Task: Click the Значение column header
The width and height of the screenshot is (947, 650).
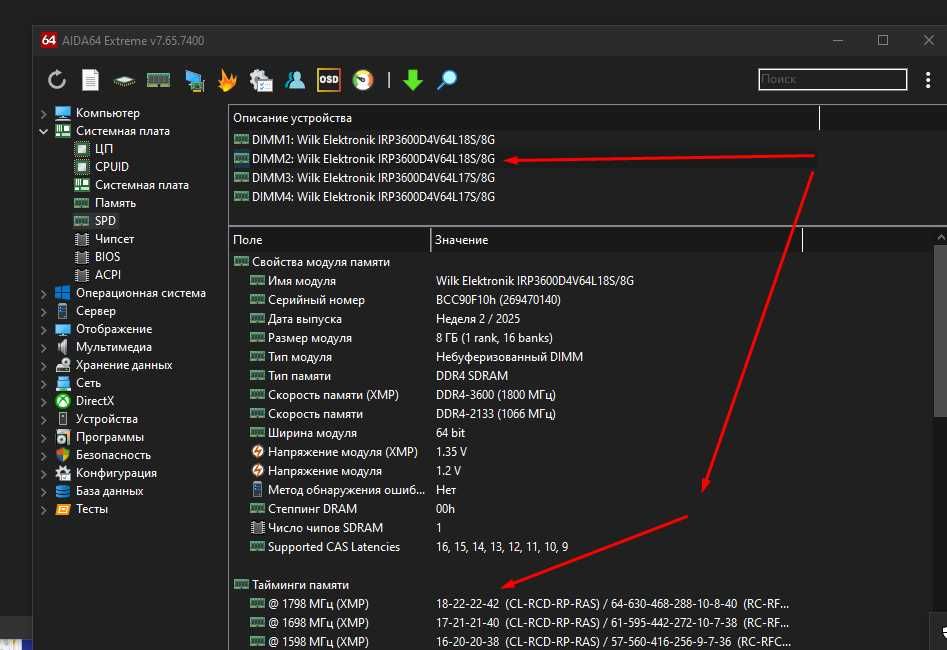Action: (617, 240)
